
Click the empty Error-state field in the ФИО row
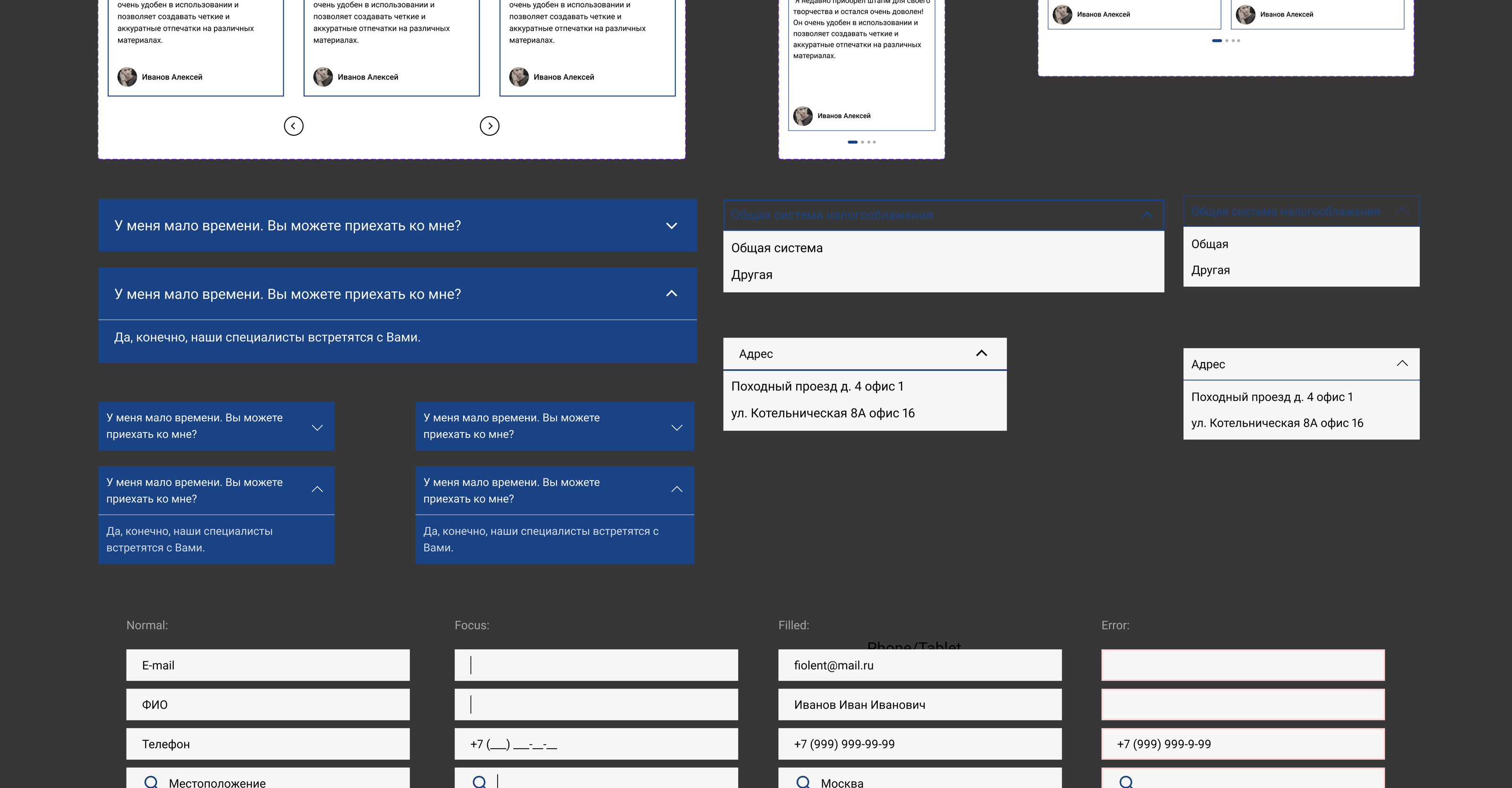click(1243, 704)
